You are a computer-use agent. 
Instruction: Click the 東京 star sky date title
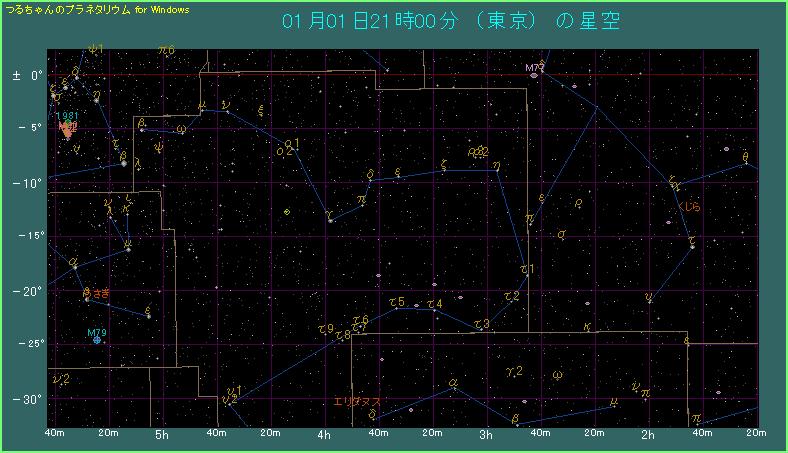pos(452,21)
